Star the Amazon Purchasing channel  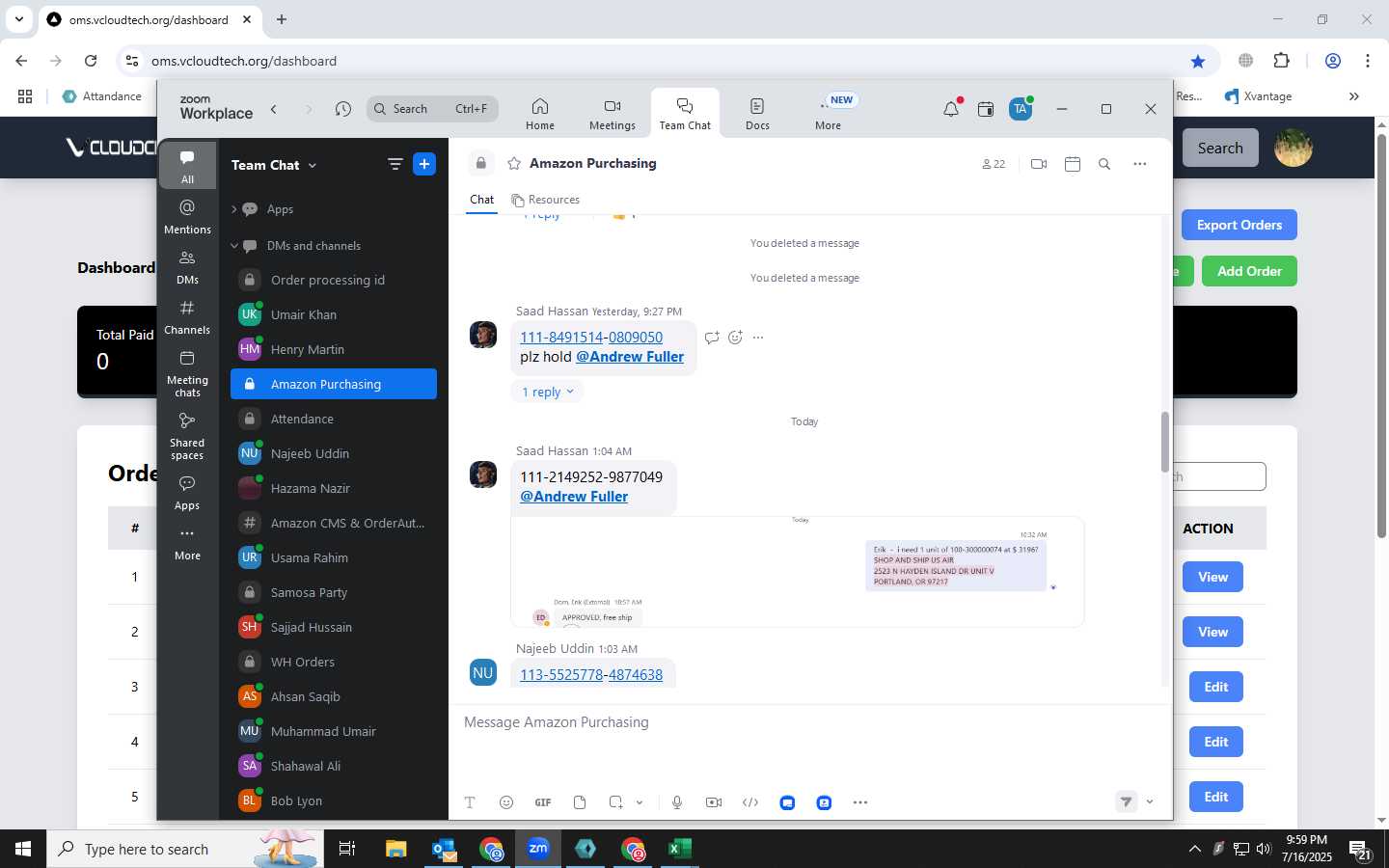[x=514, y=163]
